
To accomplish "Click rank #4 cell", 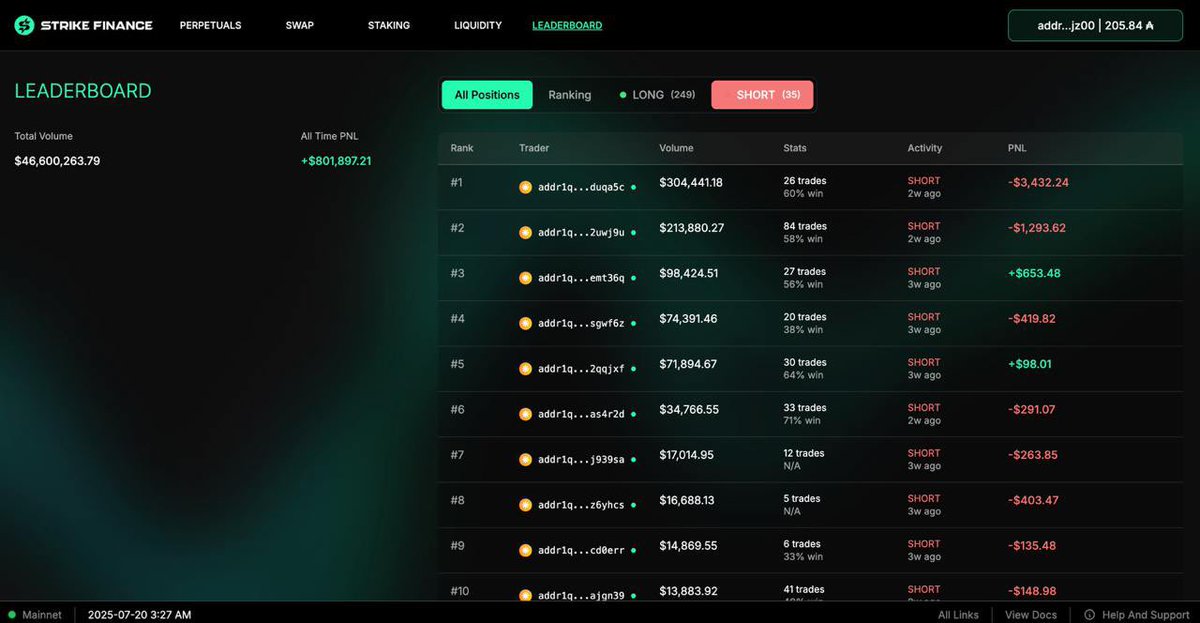I will [457, 319].
